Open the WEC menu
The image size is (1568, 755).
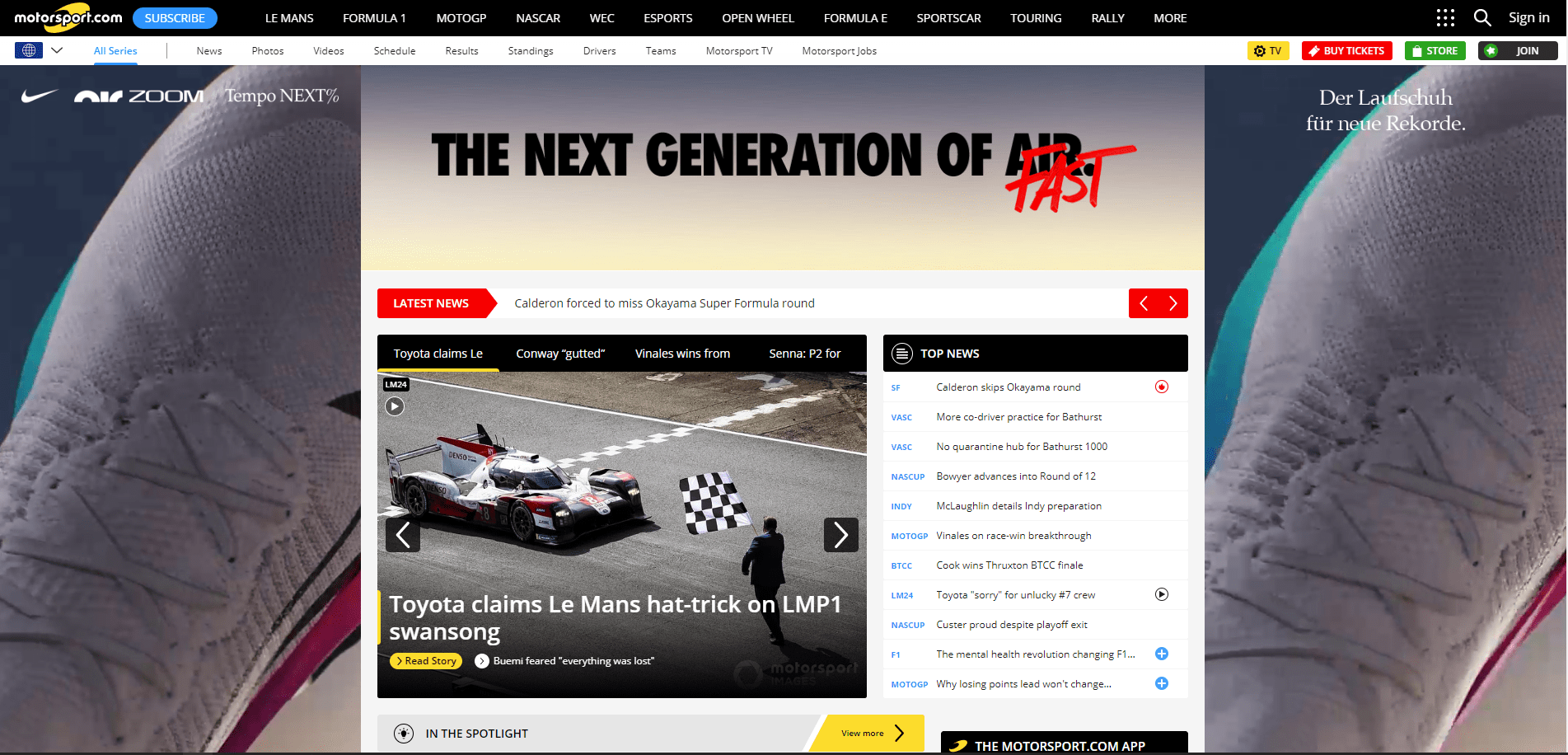coord(602,18)
